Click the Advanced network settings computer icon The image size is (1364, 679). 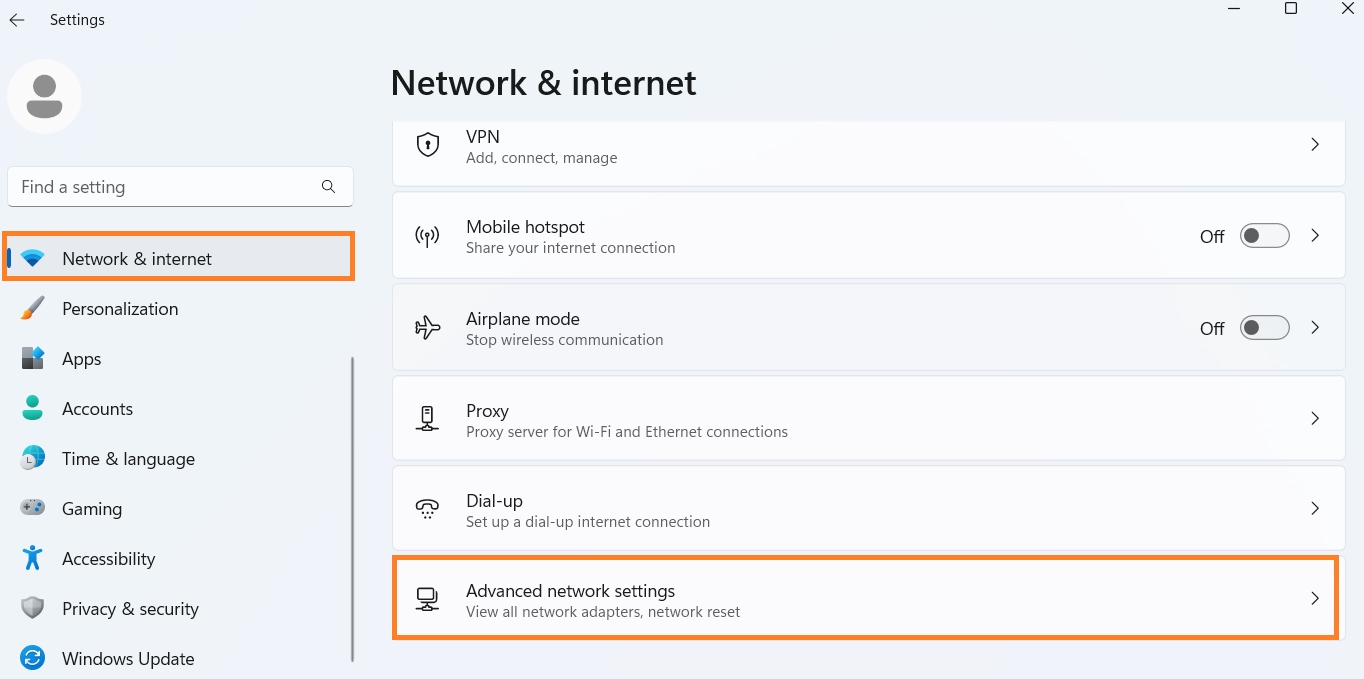[x=428, y=600]
